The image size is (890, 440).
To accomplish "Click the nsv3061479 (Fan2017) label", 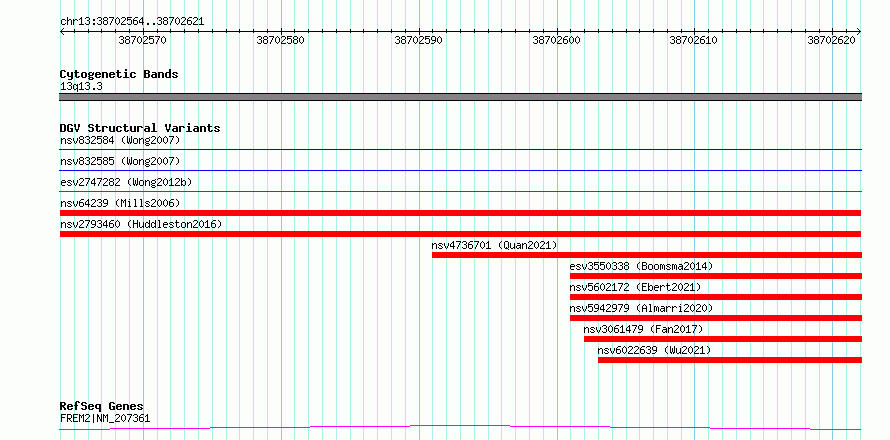I will point(643,329).
